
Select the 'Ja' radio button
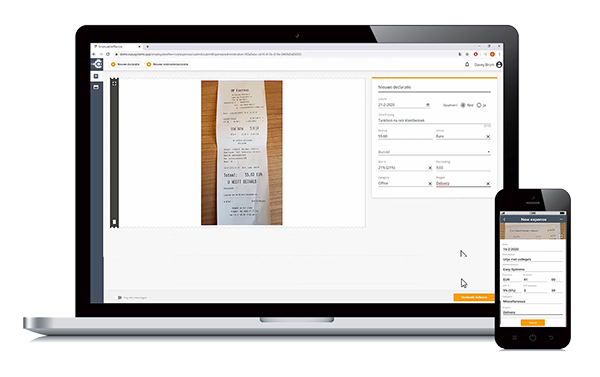(x=479, y=105)
